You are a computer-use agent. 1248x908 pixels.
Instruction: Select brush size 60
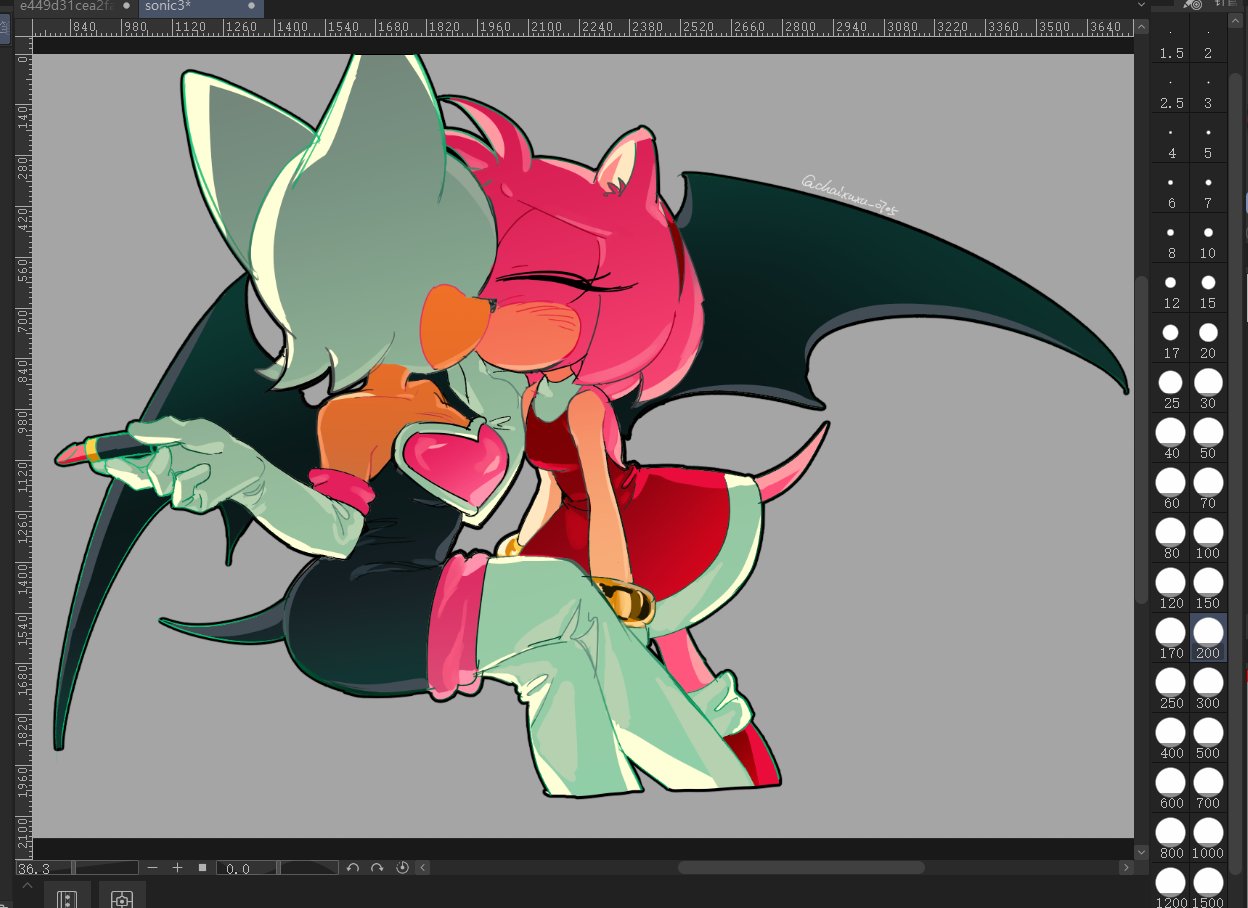pos(1171,488)
